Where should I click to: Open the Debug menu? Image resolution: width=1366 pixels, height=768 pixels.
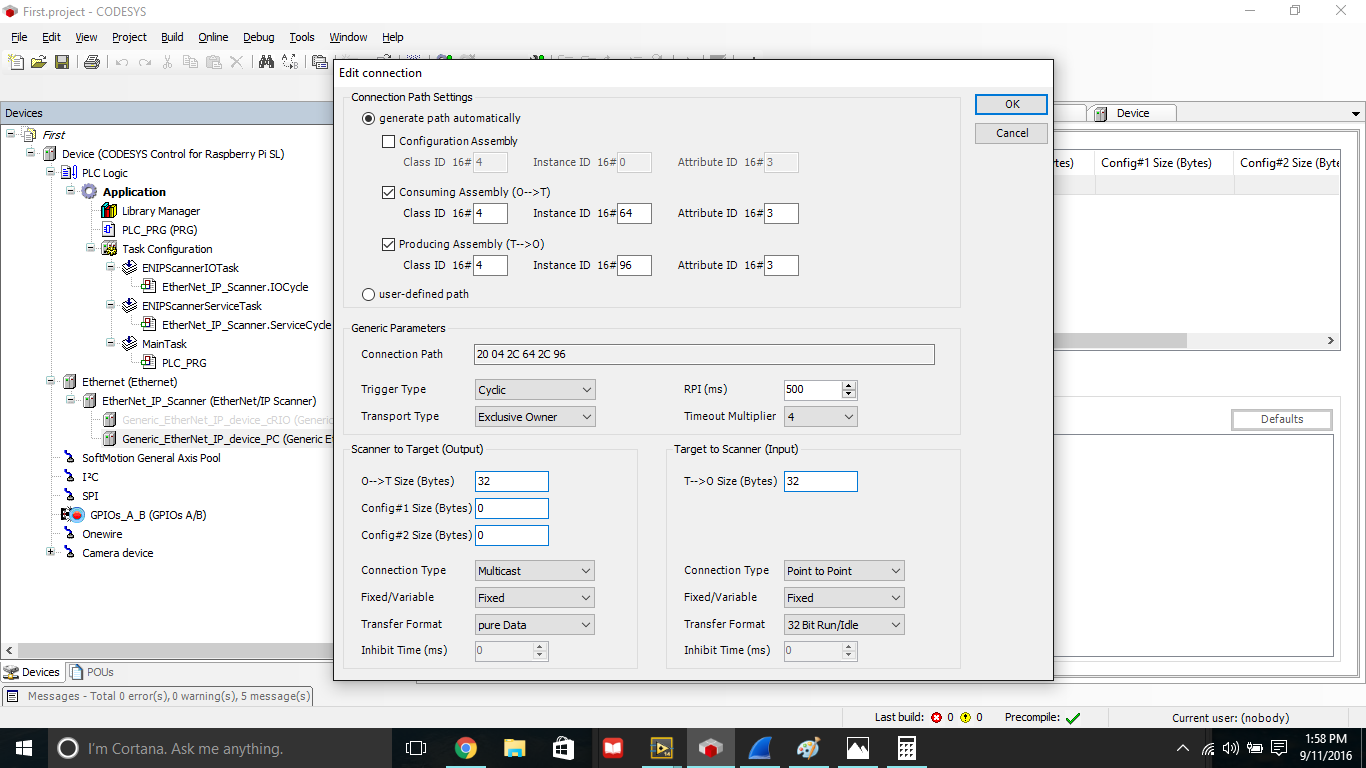(258, 37)
